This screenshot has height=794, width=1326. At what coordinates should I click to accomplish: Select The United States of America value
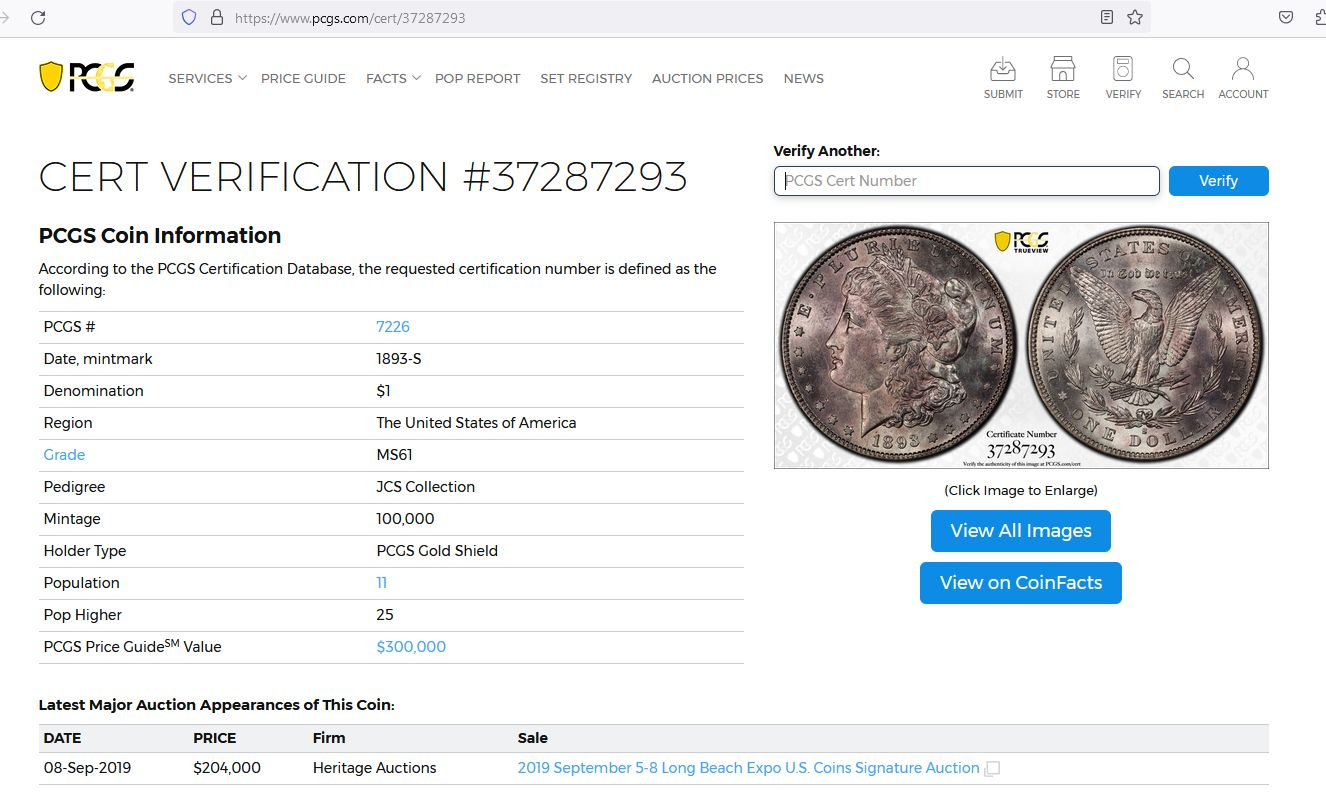pos(476,423)
